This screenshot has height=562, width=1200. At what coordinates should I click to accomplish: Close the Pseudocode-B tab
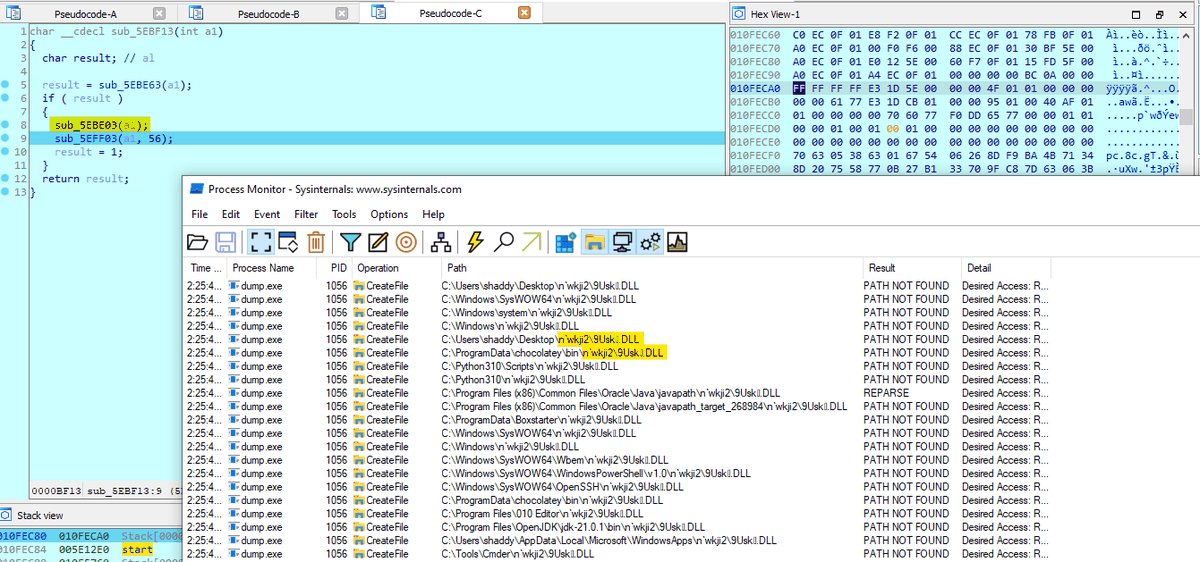[x=342, y=14]
